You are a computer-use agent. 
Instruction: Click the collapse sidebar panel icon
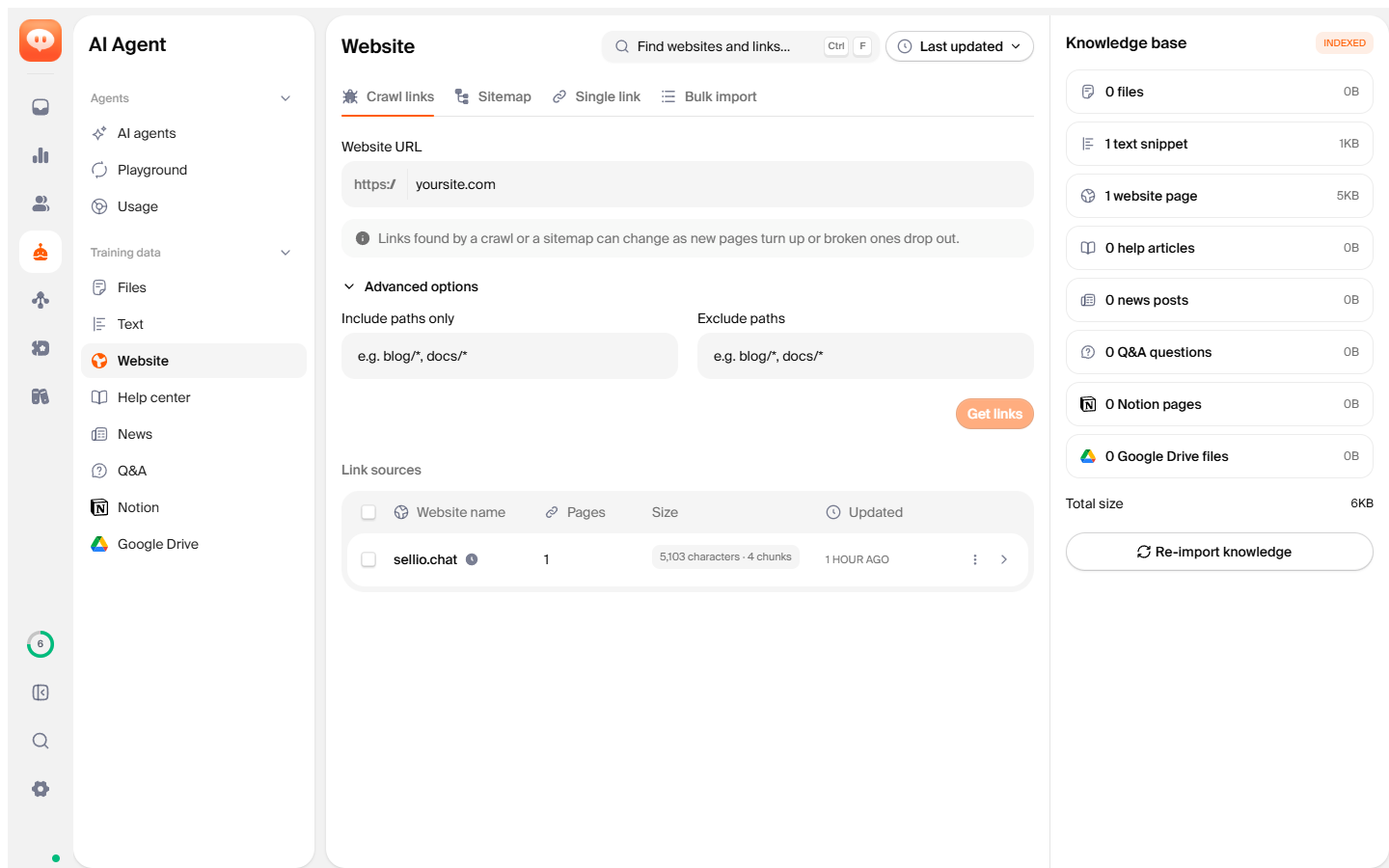41,692
